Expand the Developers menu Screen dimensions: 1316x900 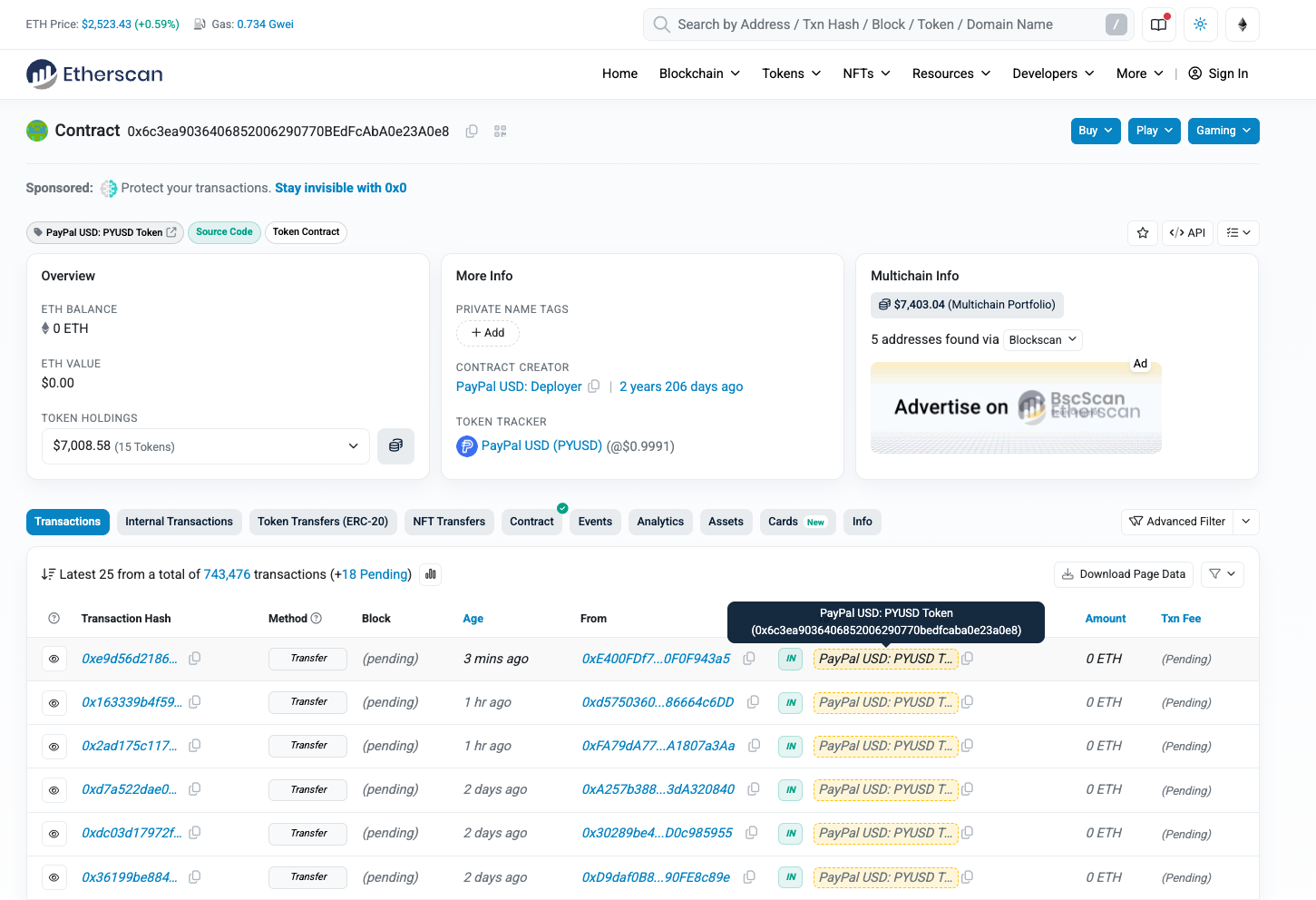tap(1053, 73)
